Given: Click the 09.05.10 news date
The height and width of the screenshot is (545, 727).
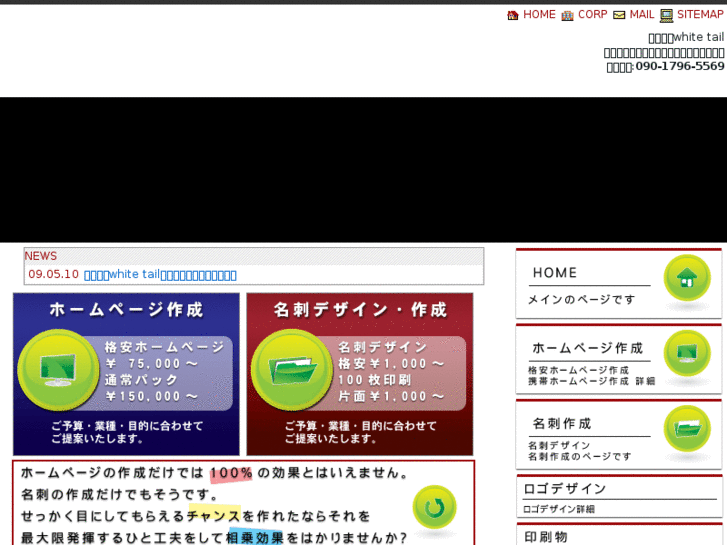Looking at the screenshot, I should point(53,274).
